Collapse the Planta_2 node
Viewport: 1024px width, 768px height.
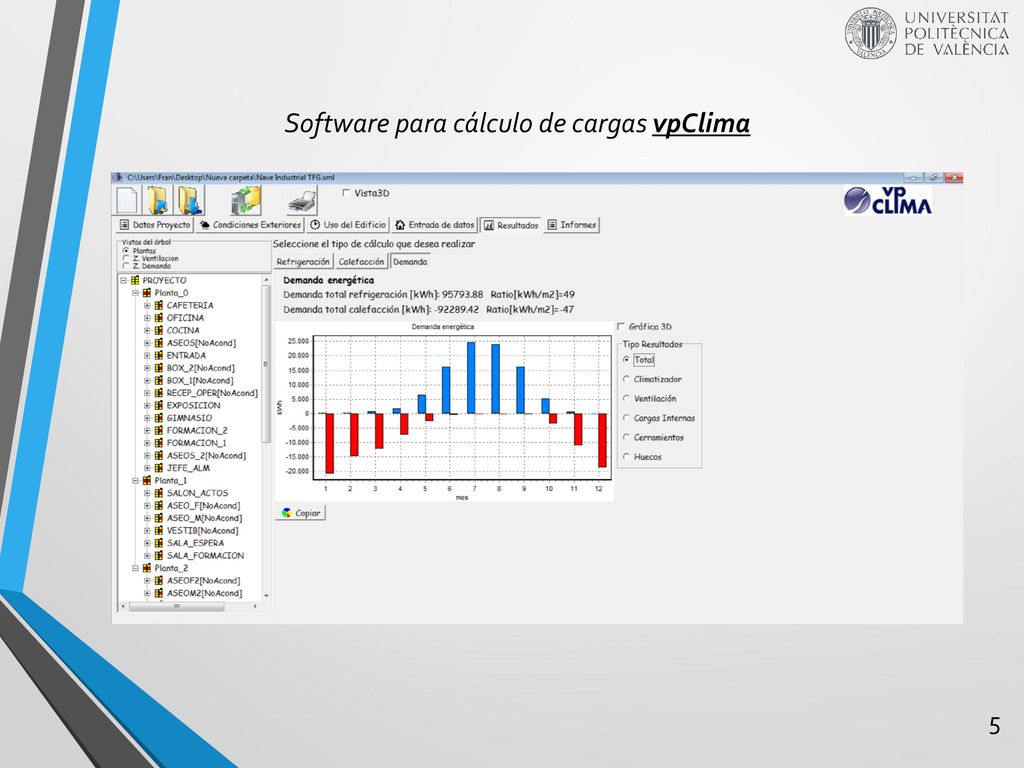pyautogui.click(x=135, y=568)
